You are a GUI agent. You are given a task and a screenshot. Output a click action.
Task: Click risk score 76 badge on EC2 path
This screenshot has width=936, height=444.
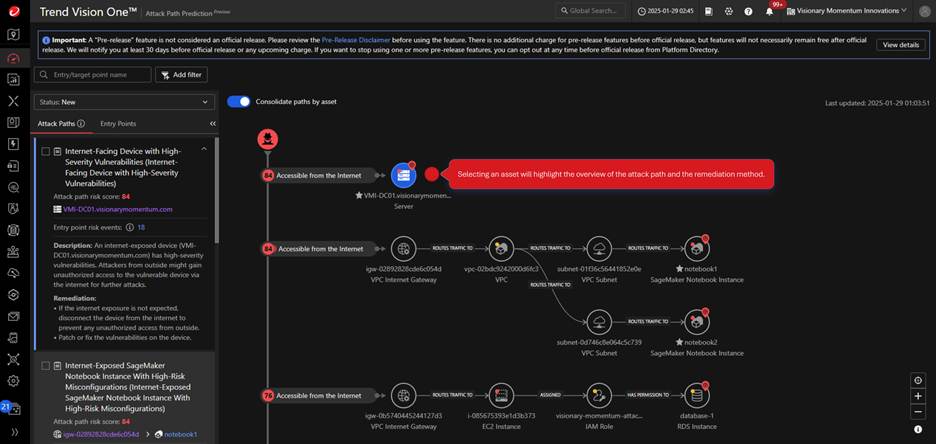click(x=268, y=396)
